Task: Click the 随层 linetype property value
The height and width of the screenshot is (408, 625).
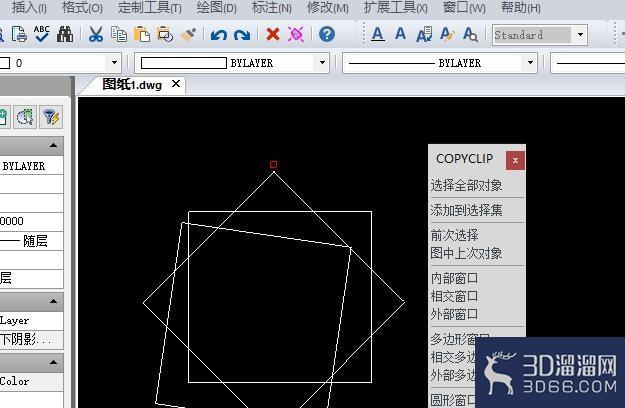Action: [35, 241]
